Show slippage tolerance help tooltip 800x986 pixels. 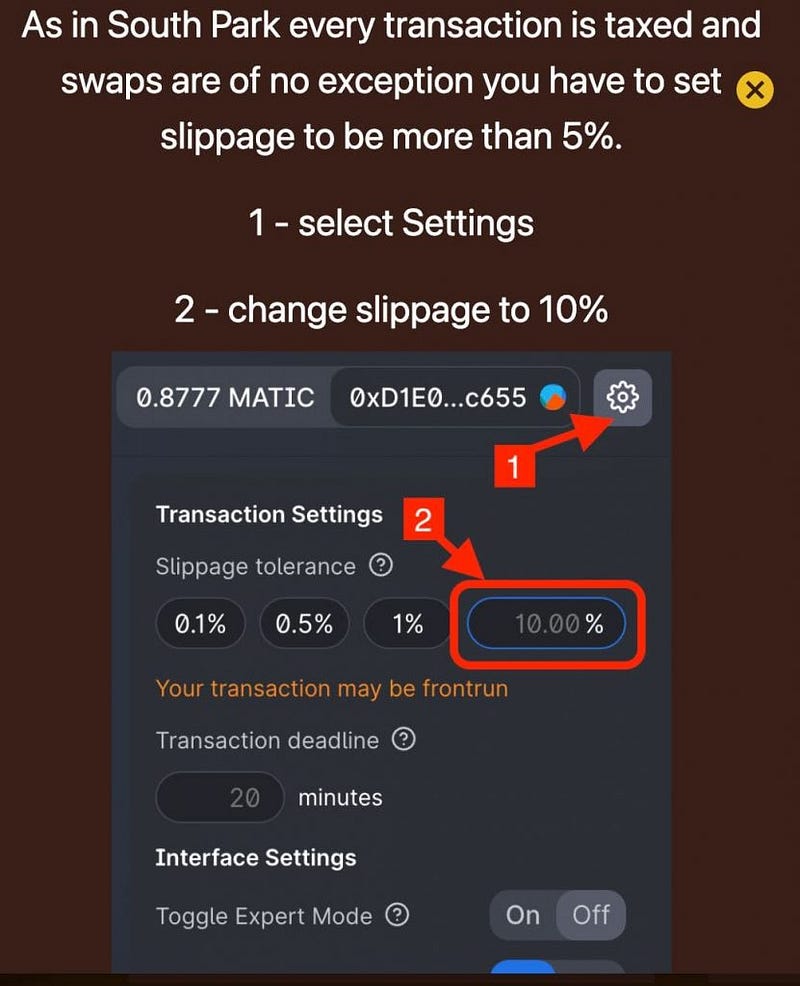381,565
